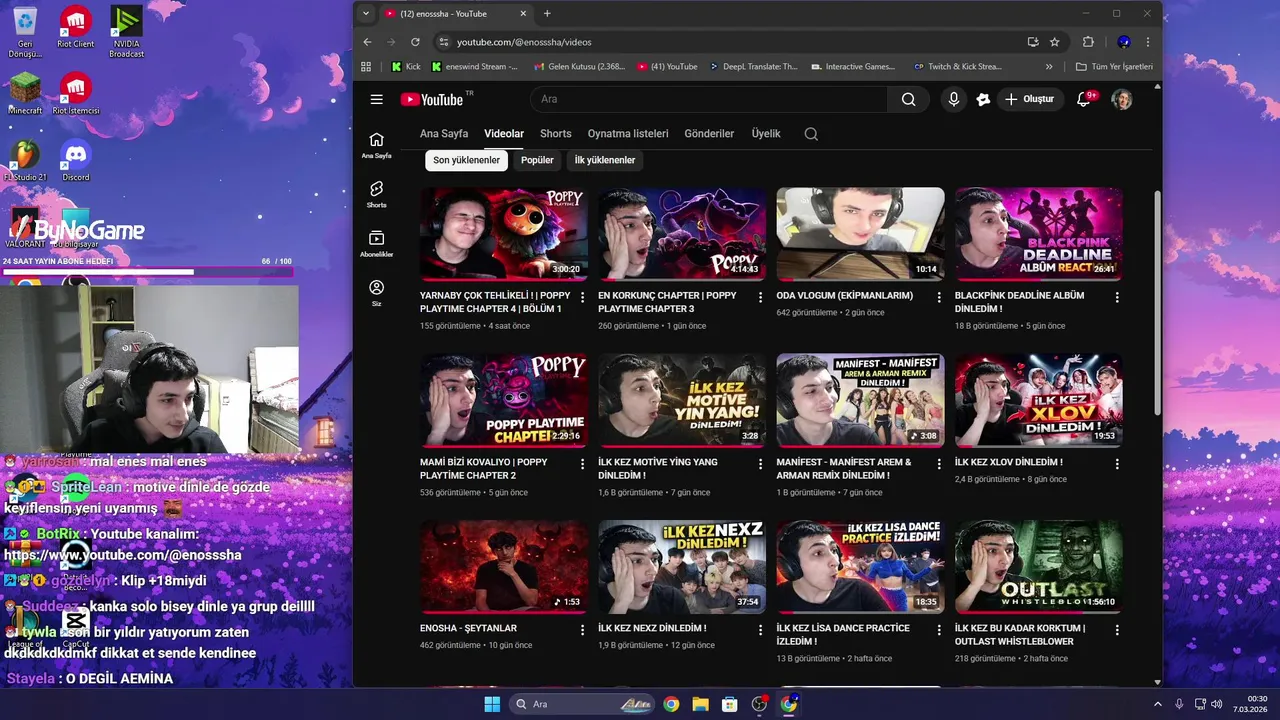Open the Twitch & Kick Stream bookmark

[x=958, y=67]
